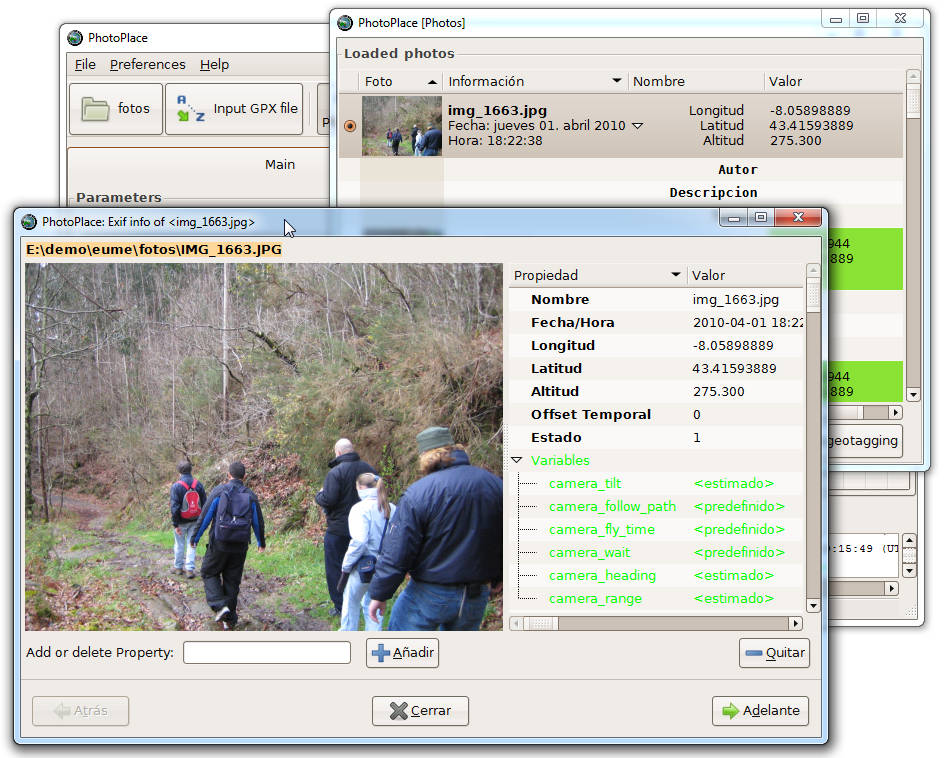This screenshot has height=758, width=945.
Task: Click the Exif property list horizontal scrollbar thumb
Action: pyautogui.click(x=541, y=624)
